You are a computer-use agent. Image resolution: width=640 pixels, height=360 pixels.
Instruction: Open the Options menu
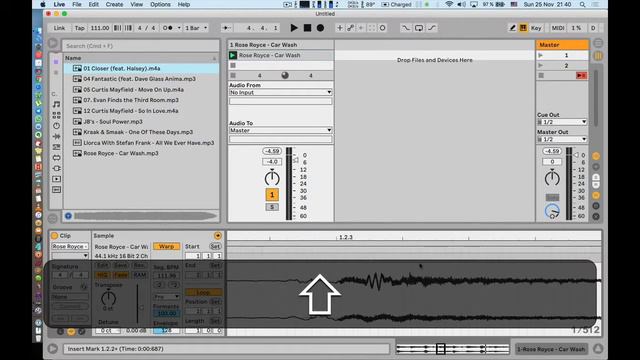click(x=160, y=4)
